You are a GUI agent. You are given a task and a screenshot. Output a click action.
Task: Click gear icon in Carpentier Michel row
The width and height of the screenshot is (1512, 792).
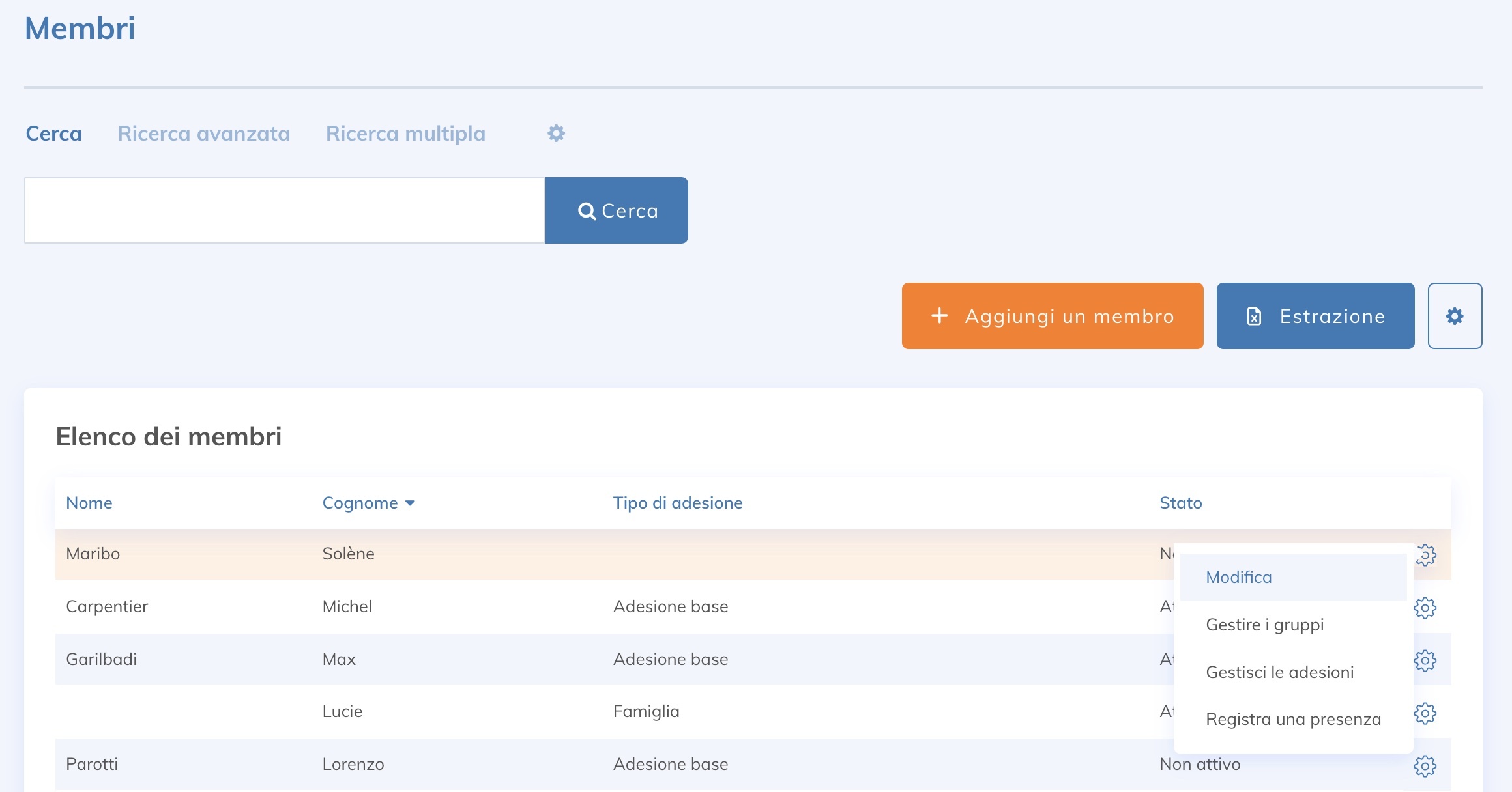pos(1425,608)
